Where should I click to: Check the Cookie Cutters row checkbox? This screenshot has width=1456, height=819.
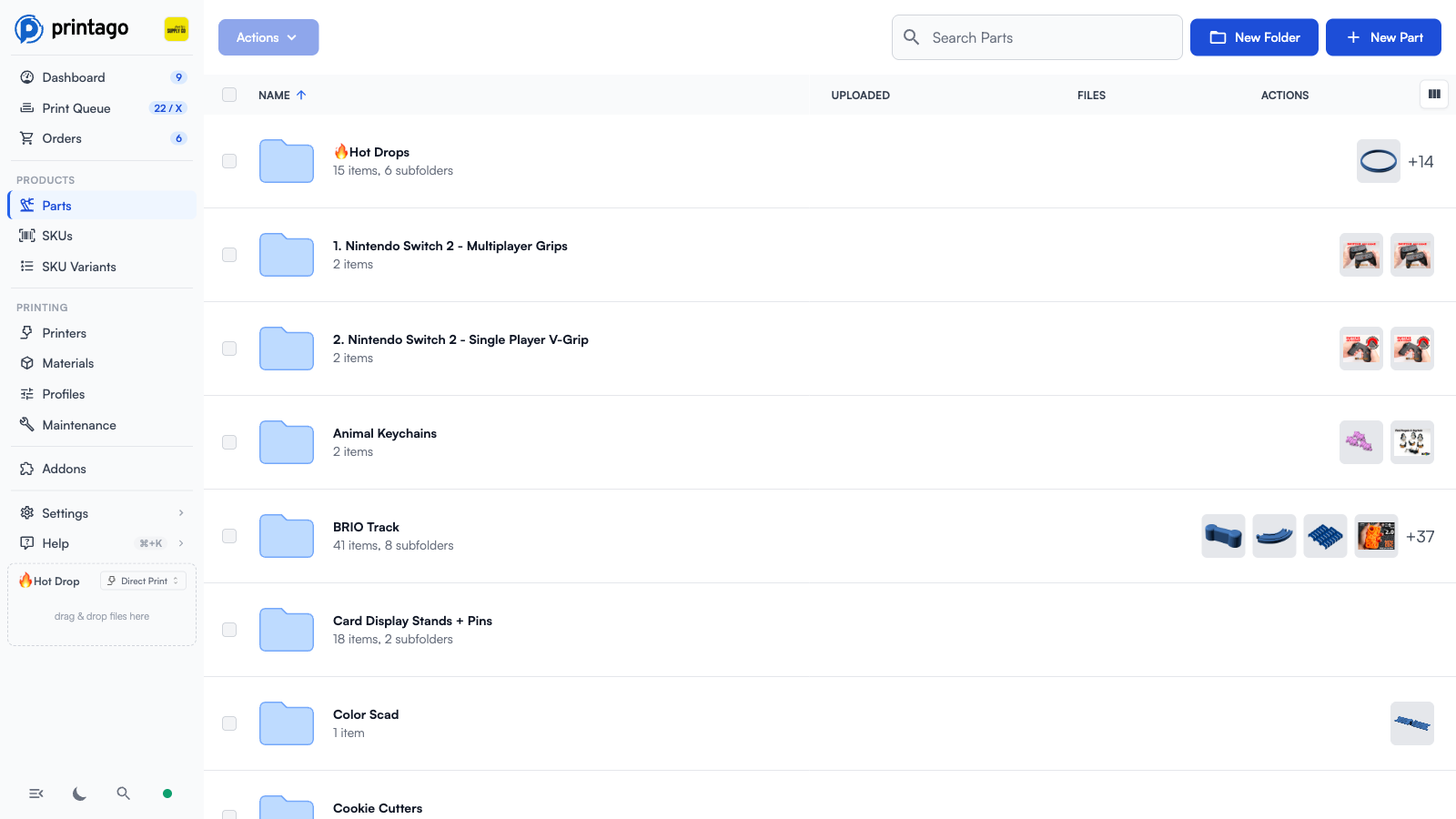pyautogui.click(x=229, y=814)
